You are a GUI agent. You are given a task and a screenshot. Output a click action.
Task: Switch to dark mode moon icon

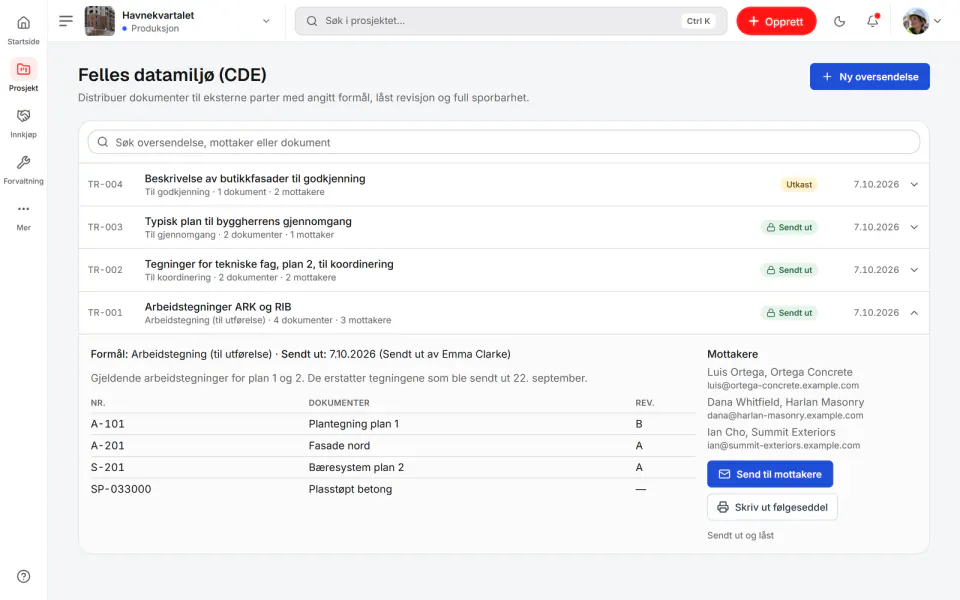[x=839, y=21]
